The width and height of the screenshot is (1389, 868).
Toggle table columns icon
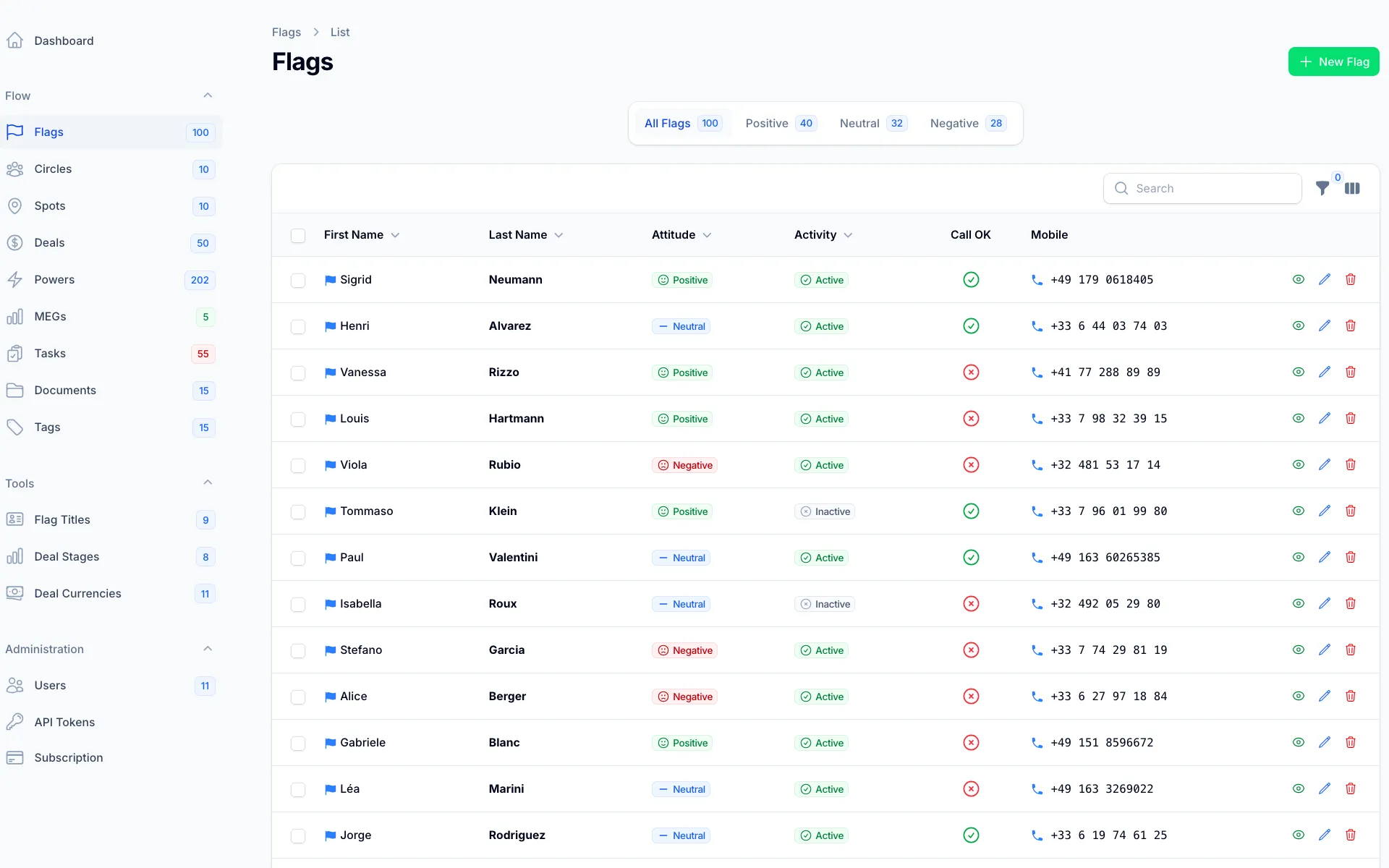(1352, 188)
